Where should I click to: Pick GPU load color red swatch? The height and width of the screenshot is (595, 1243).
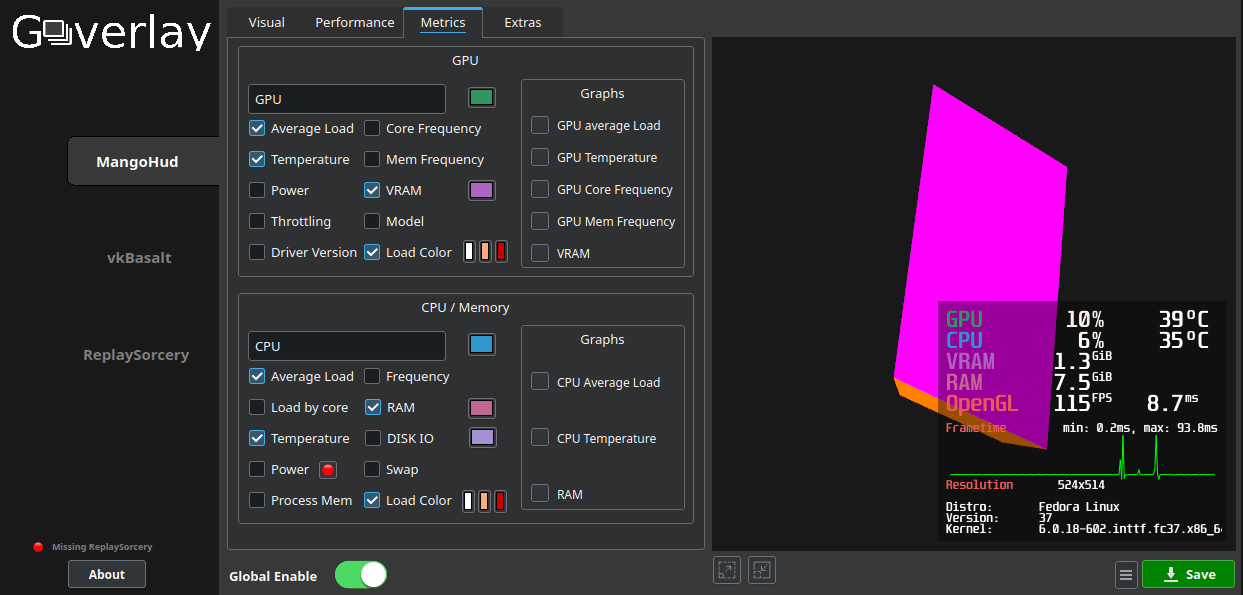[501, 252]
